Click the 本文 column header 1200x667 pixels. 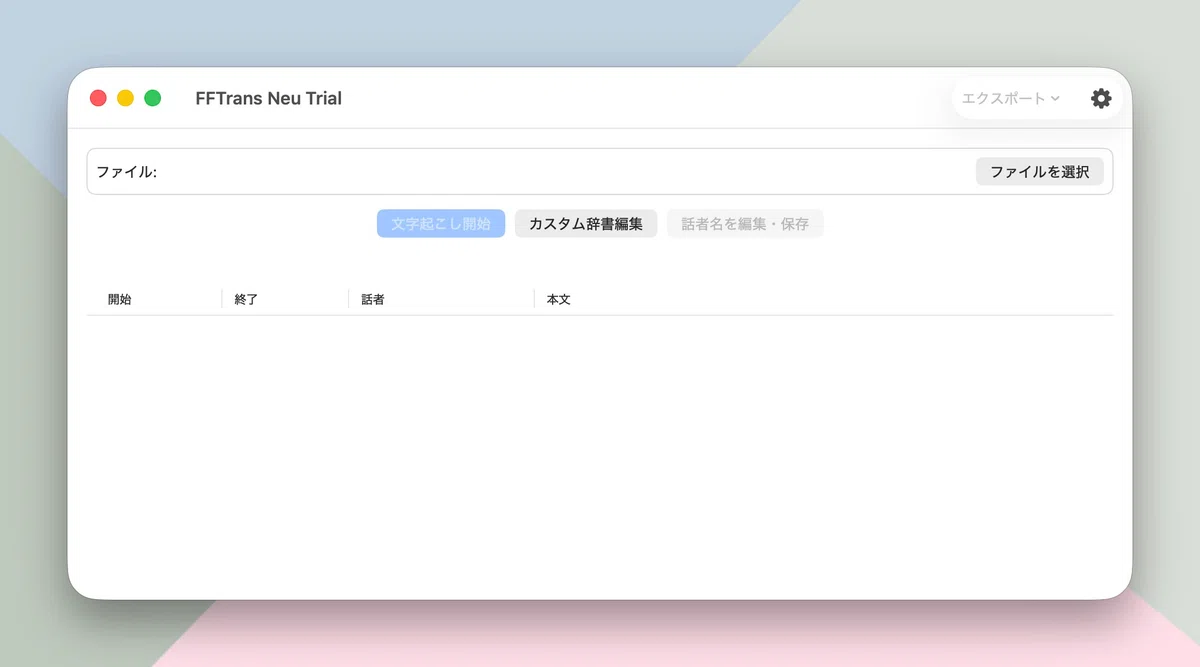[824, 299]
